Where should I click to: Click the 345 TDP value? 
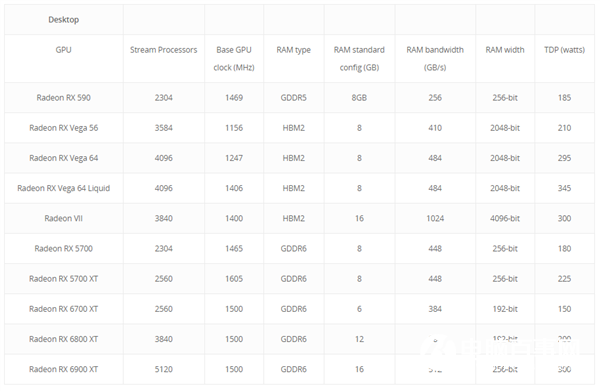[x=564, y=188]
